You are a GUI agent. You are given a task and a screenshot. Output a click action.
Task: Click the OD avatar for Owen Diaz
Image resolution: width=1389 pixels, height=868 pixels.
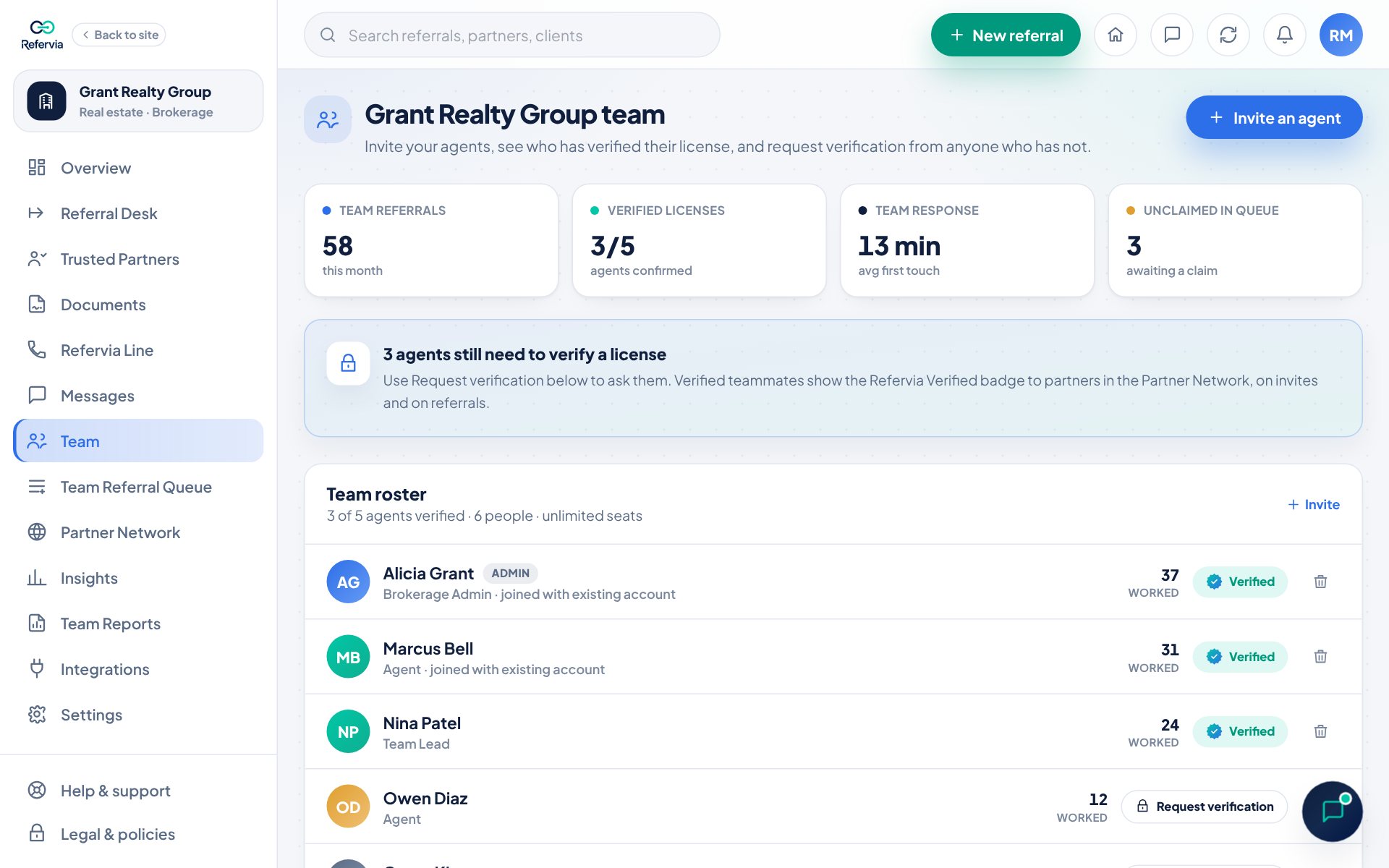tap(348, 807)
